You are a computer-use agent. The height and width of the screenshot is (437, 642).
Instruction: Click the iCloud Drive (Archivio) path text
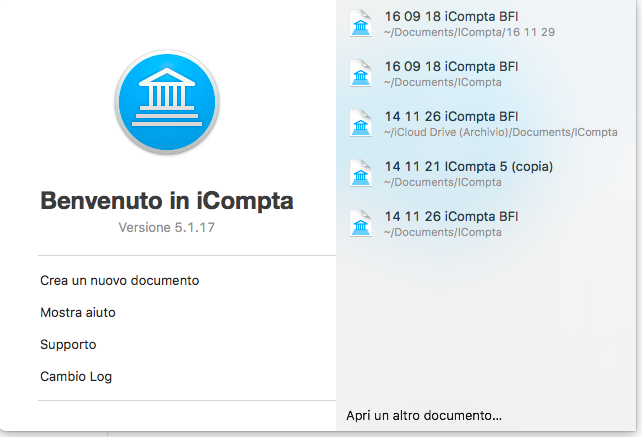click(501, 132)
